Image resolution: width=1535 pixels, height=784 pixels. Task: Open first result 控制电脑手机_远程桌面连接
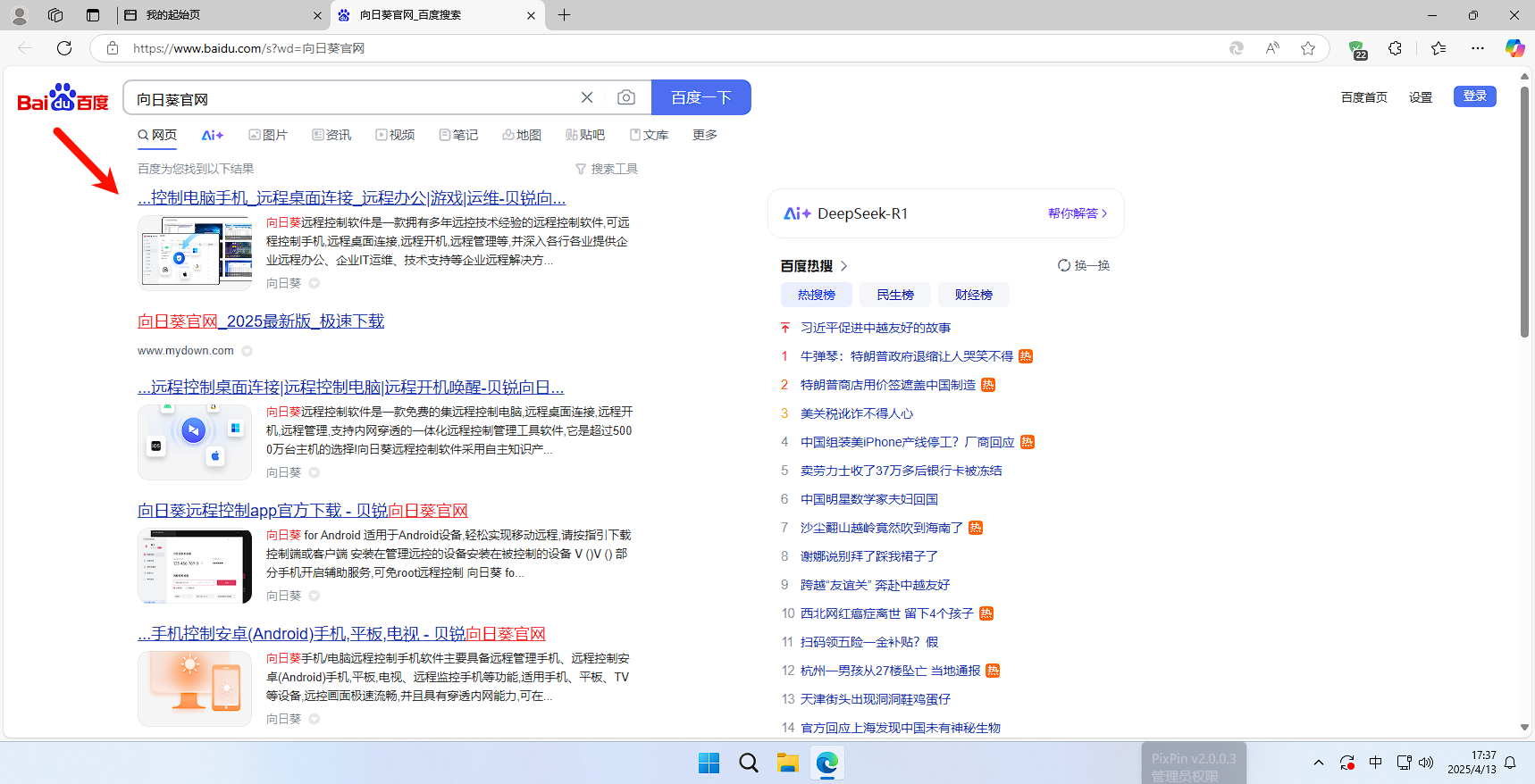pyautogui.click(x=351, y=197)
